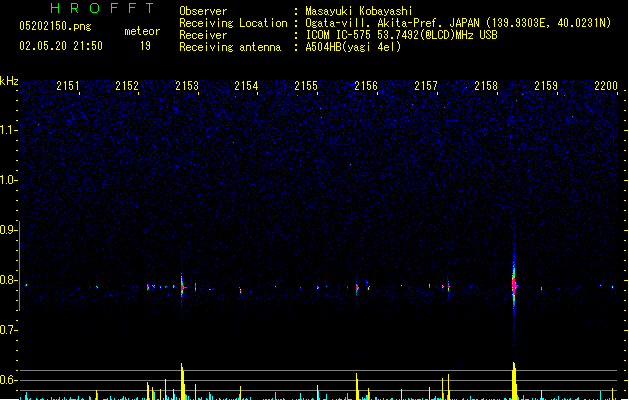Image resolution: width=629 pixels, height=400 pixels.
Task: Click the 0.6 kHz axis label
Action: [x=8, y=380]
